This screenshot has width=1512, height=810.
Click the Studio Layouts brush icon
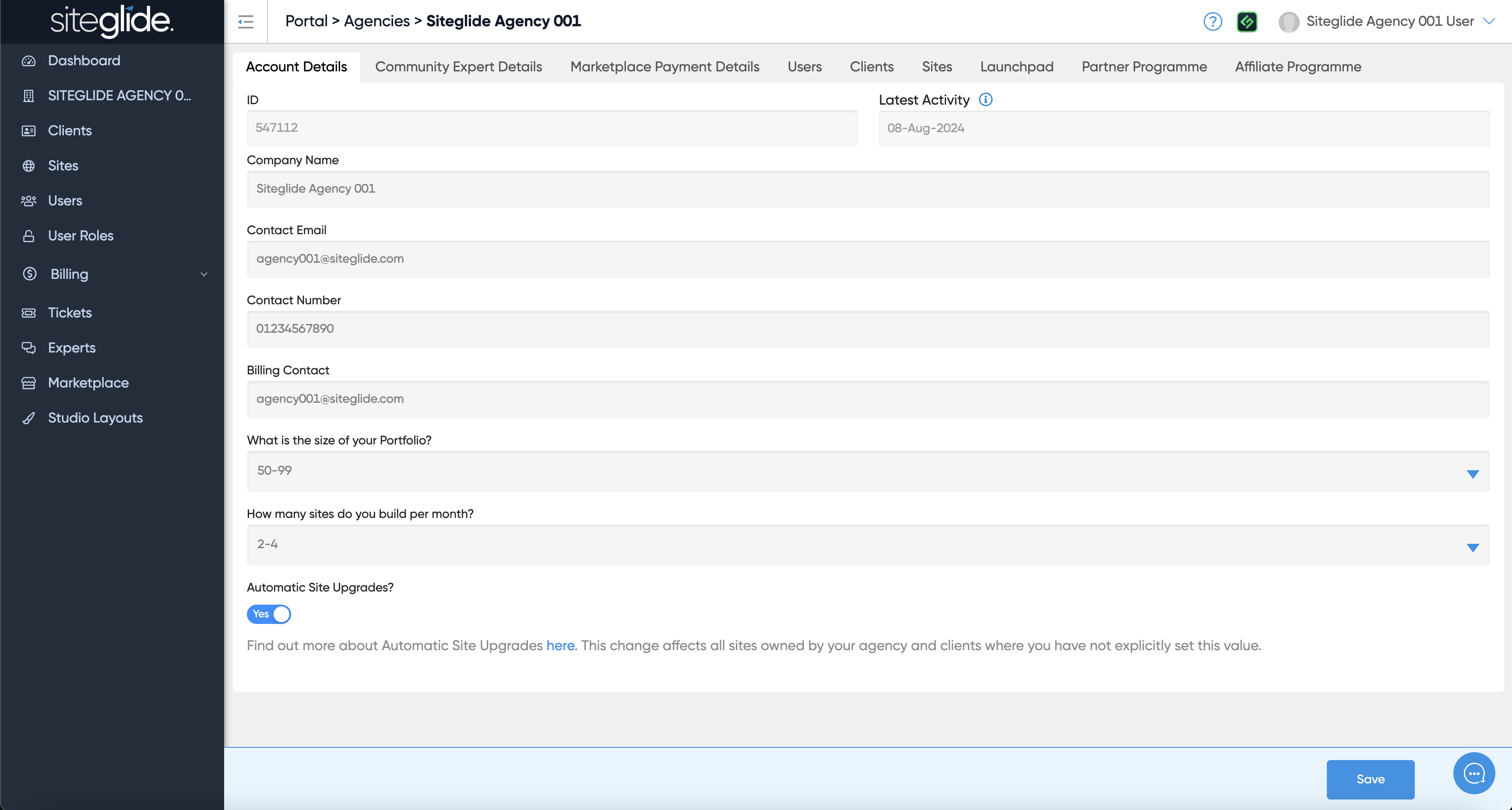click(28, 418)
